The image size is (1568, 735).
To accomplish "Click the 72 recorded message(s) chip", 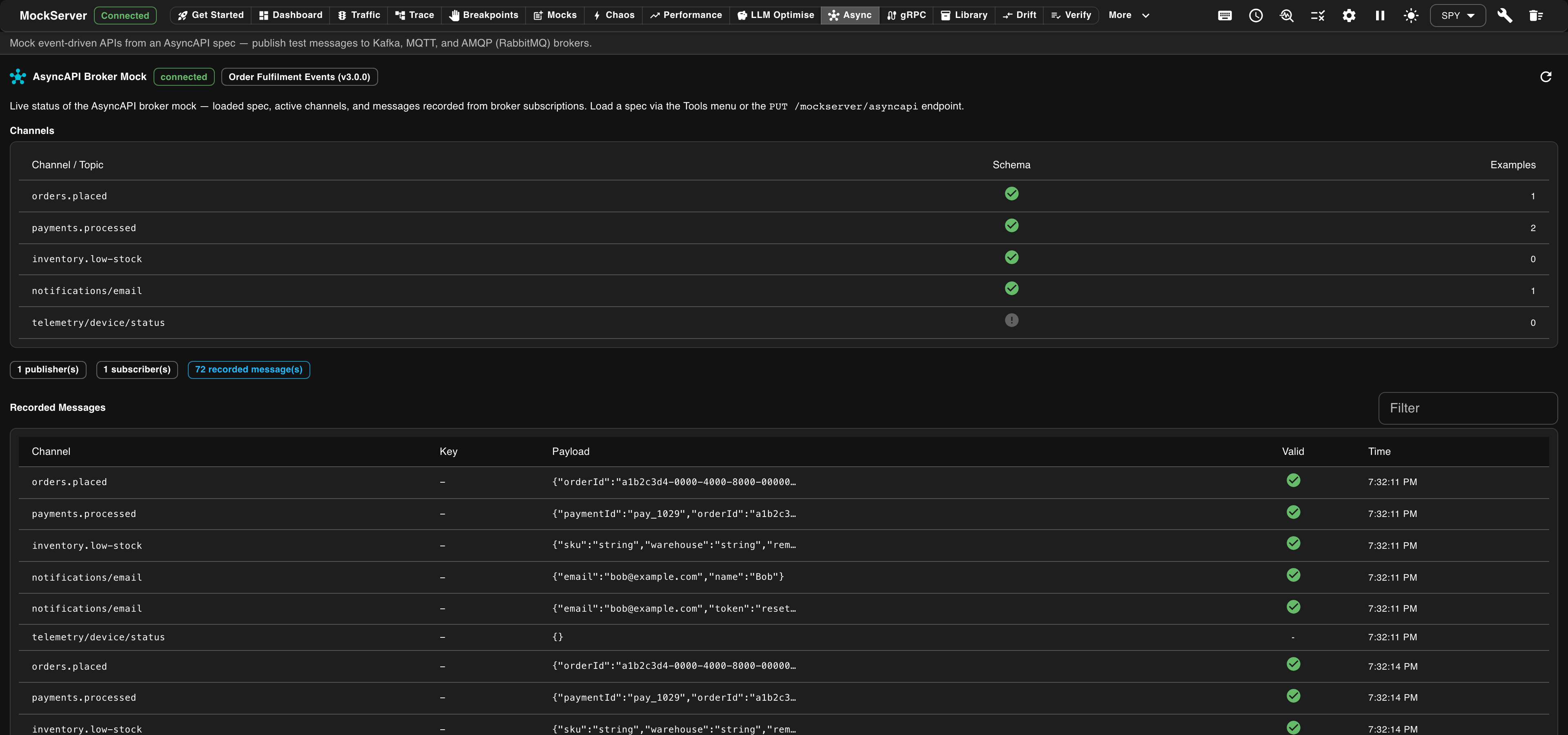I will pos(248,369).
